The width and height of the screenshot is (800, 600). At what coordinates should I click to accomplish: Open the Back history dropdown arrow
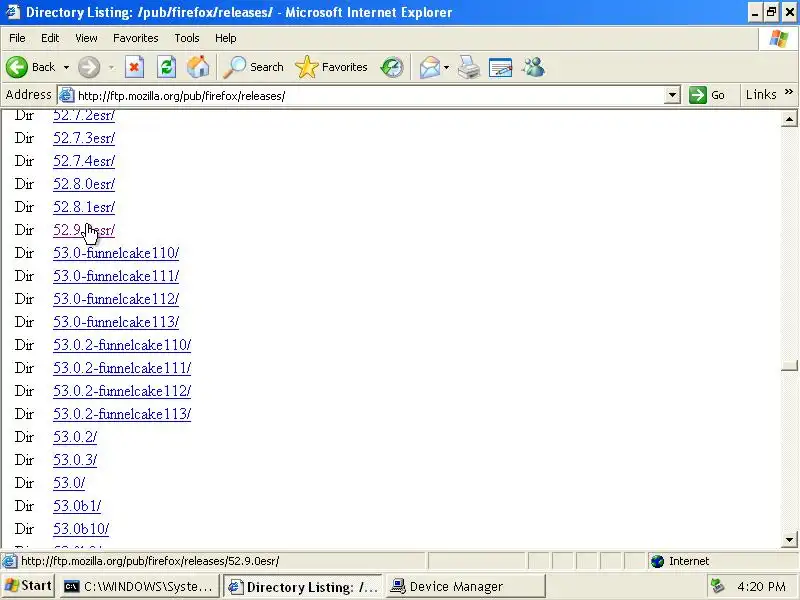click(66, 67)
